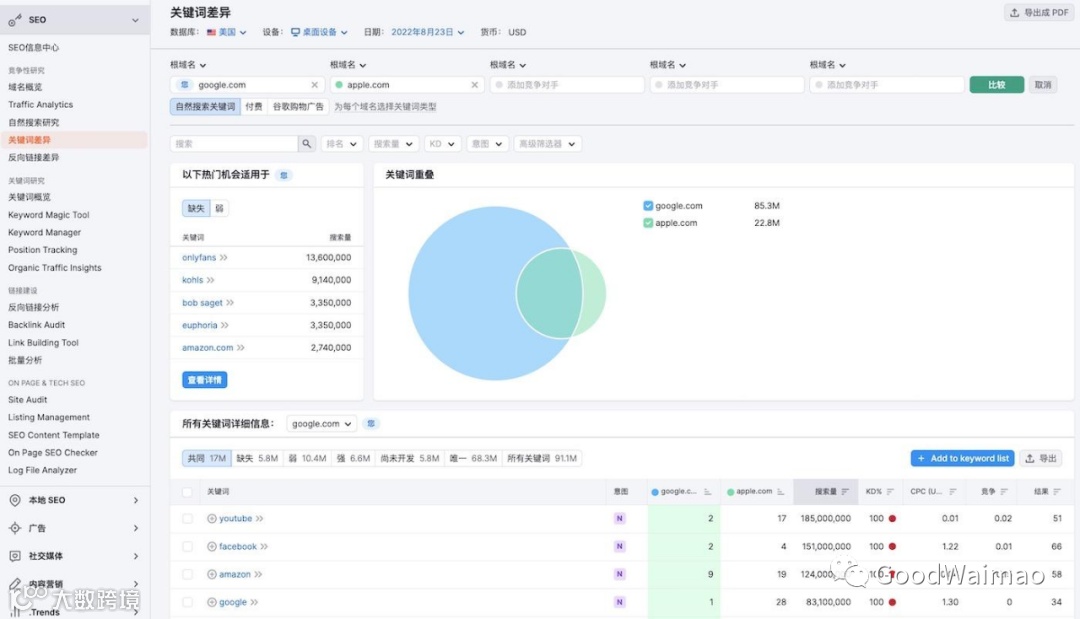The width and height of the screenshot is (1080, 619).
Task: Click youtube row intent N badge
Action: [619, 518]
